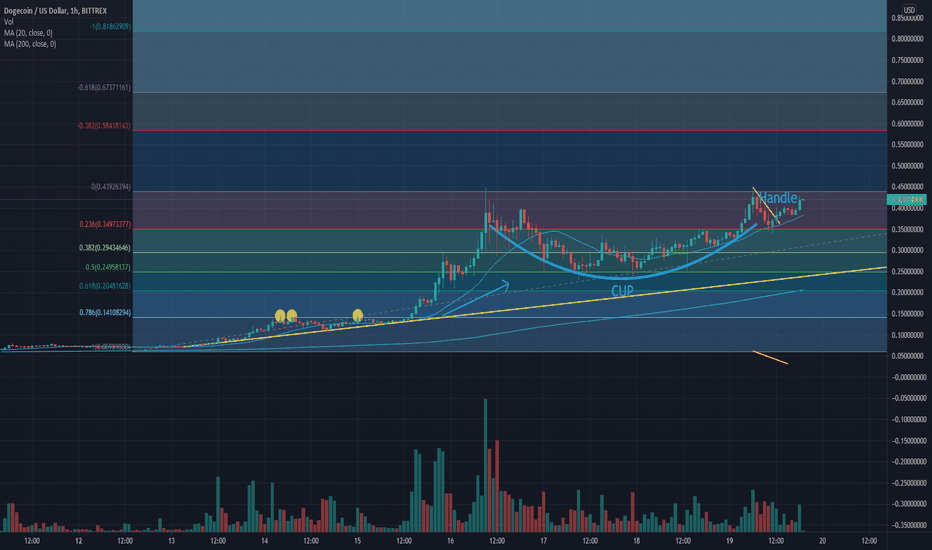Click the 0.236(0.34973377) Fibonacci level label
932x550 pixels.
(x=105, y=225)
